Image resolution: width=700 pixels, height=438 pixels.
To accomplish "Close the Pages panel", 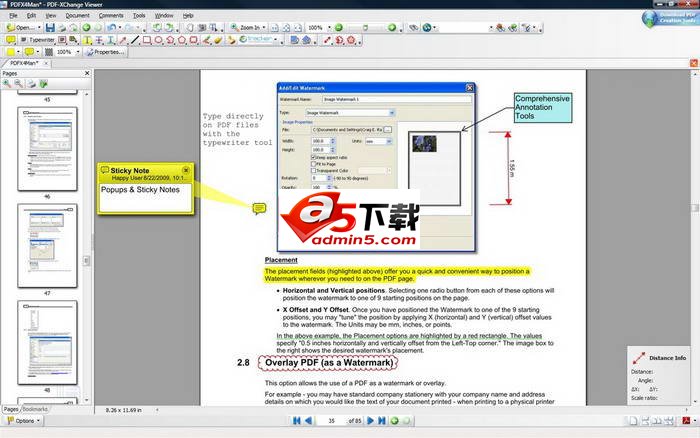I will click(x=87, y=73).
